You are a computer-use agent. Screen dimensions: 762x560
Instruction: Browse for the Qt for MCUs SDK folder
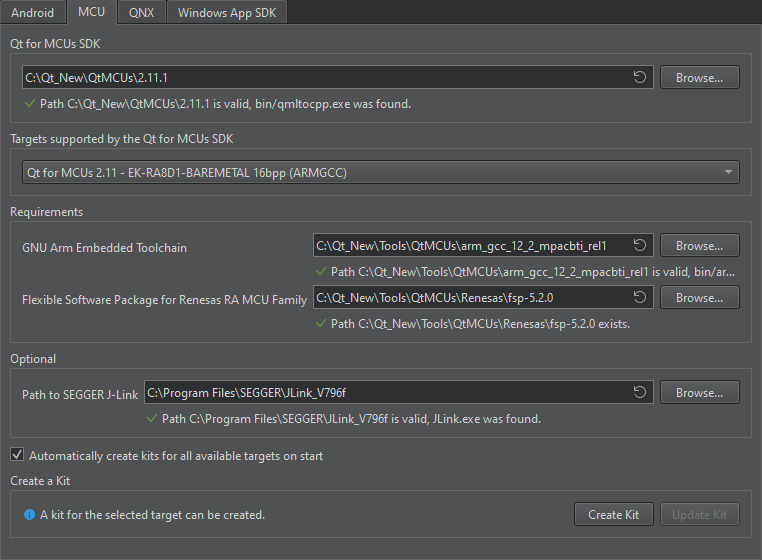[699, 77]
